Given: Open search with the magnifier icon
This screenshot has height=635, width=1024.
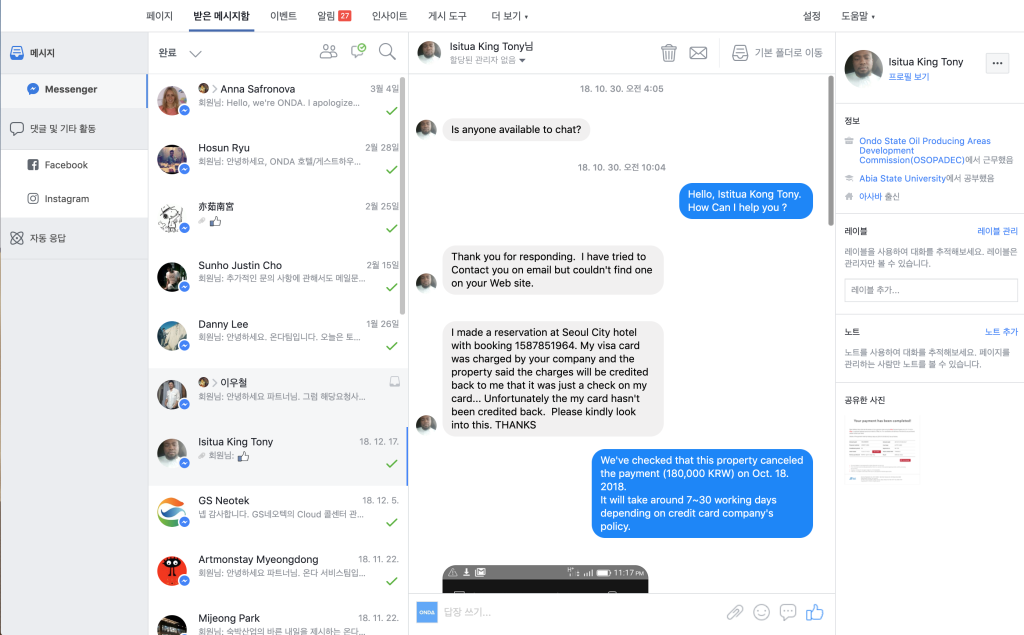Looking at the screenshot, I should (x=387, y=52).
